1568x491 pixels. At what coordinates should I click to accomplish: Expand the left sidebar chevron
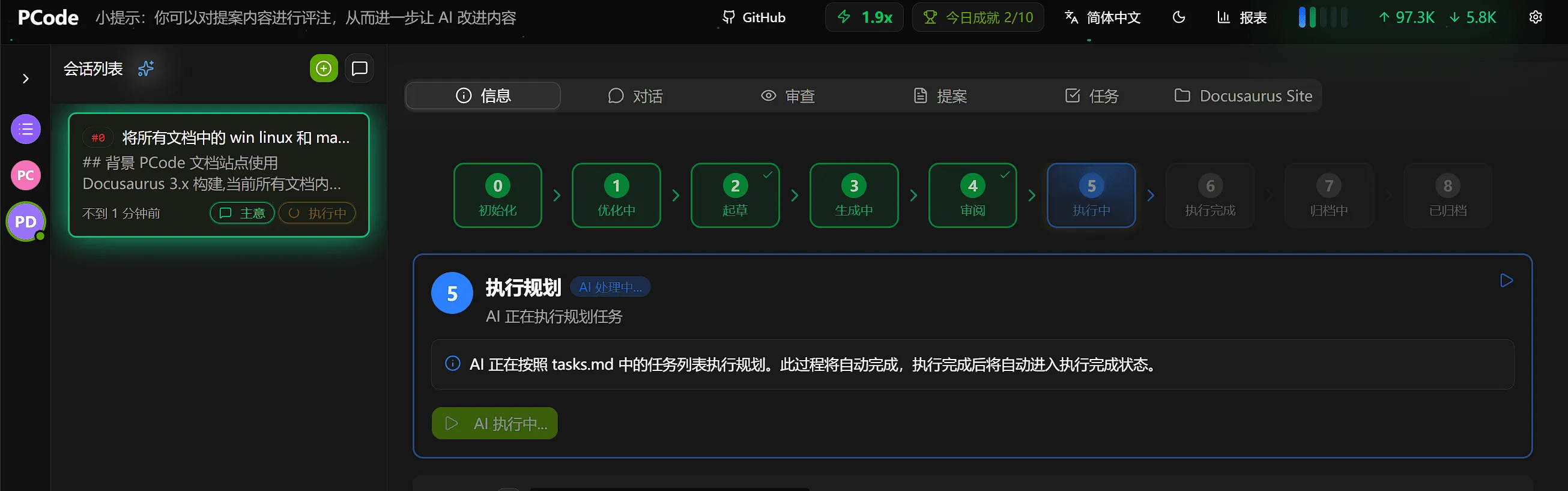tap(26, 79)
